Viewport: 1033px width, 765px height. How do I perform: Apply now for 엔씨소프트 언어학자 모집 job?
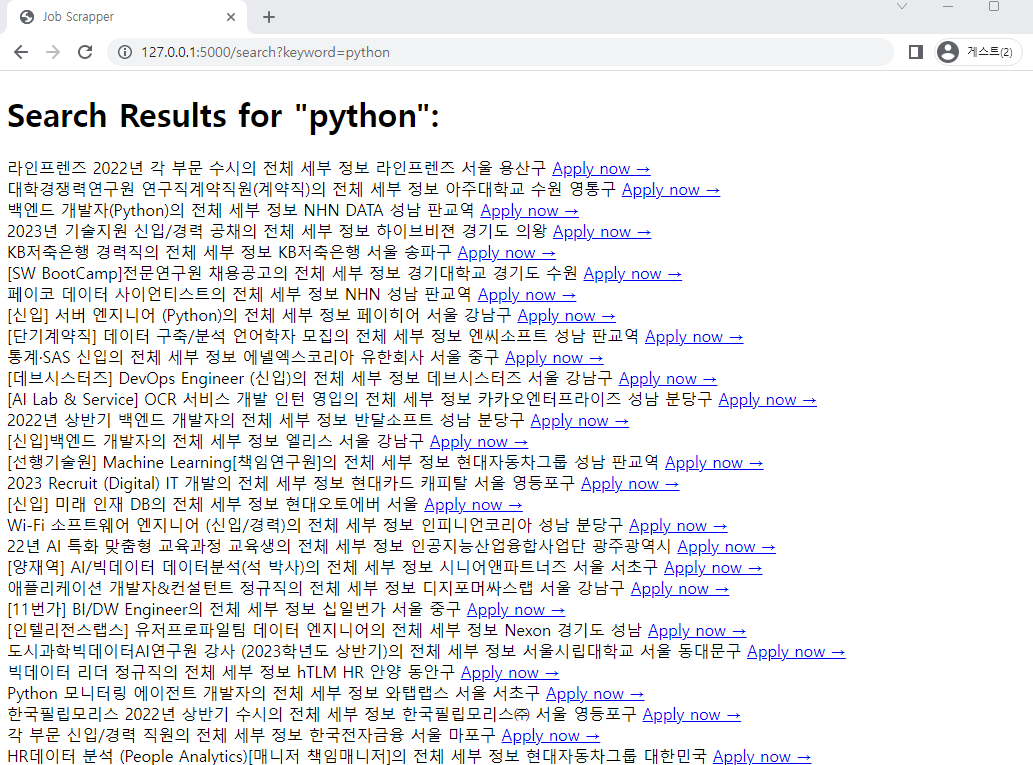point(694,337)
